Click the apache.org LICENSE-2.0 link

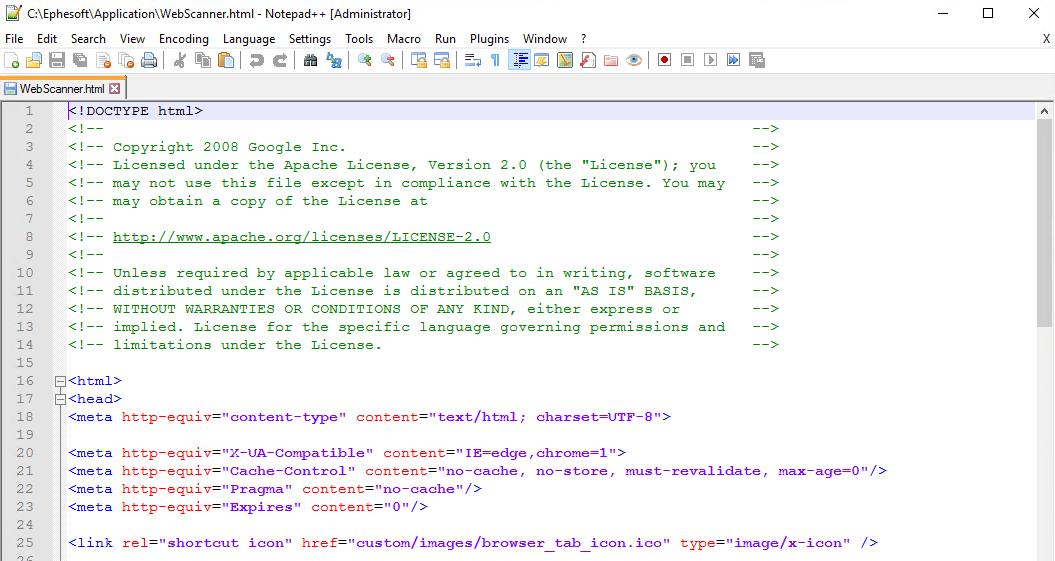coord(301,237)
